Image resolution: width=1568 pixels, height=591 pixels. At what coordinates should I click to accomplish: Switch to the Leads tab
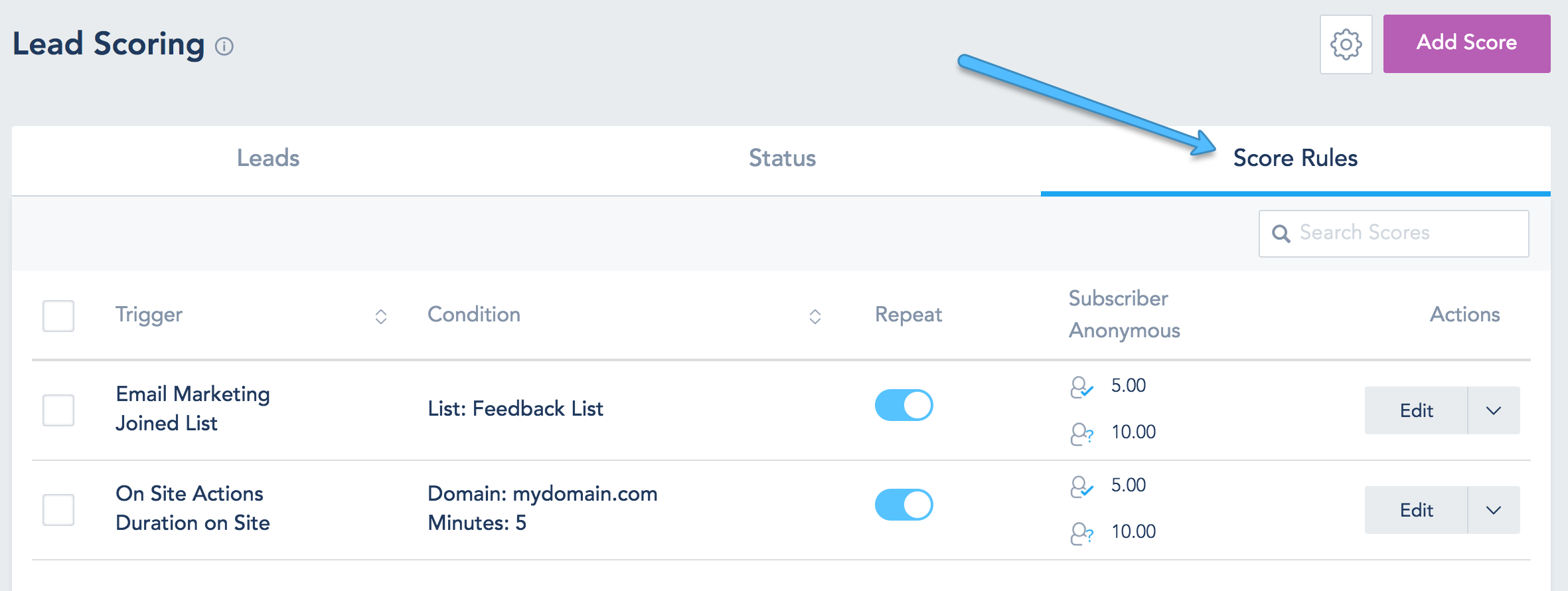click(x=268, y=158)
